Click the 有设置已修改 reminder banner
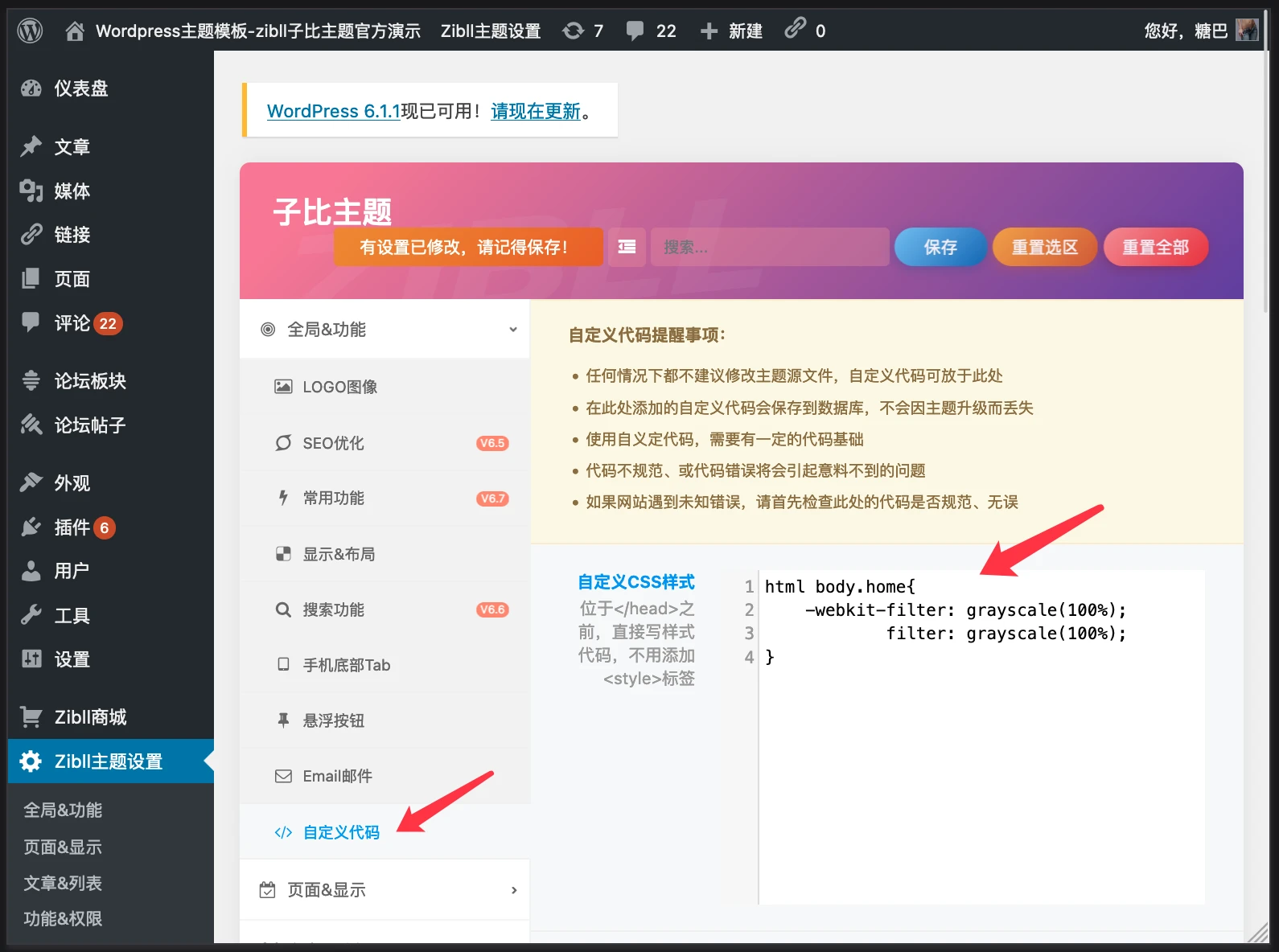This screenshot has height=952, width=1279. click(468, 247)
